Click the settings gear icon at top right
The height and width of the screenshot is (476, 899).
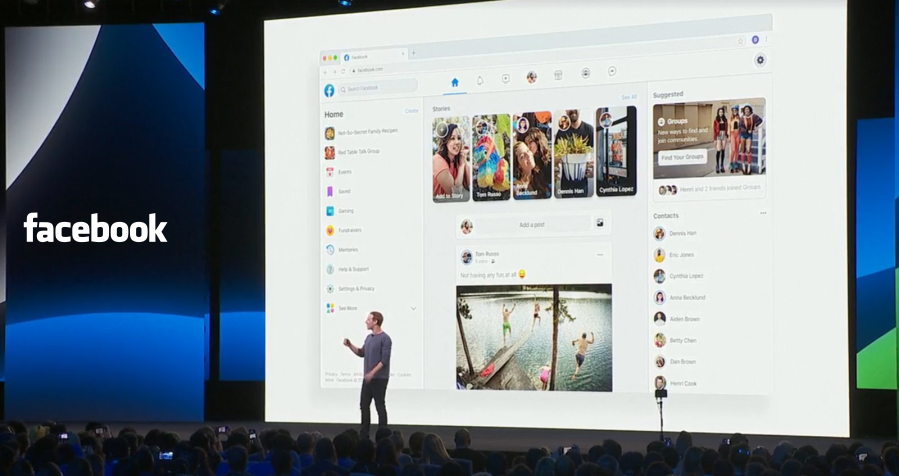click(760, 60)
